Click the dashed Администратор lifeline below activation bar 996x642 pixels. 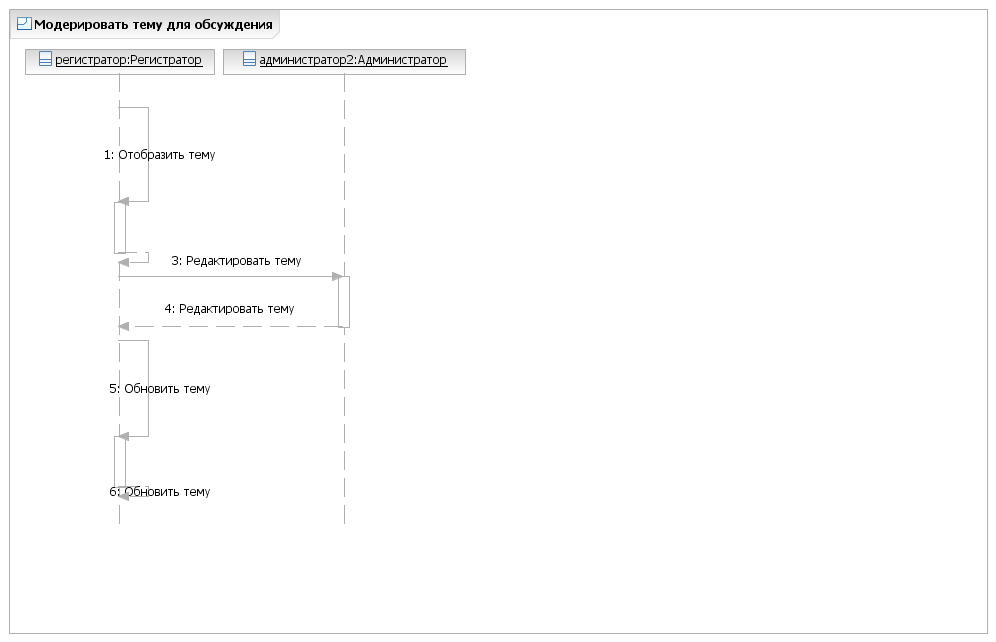[344, 425]
